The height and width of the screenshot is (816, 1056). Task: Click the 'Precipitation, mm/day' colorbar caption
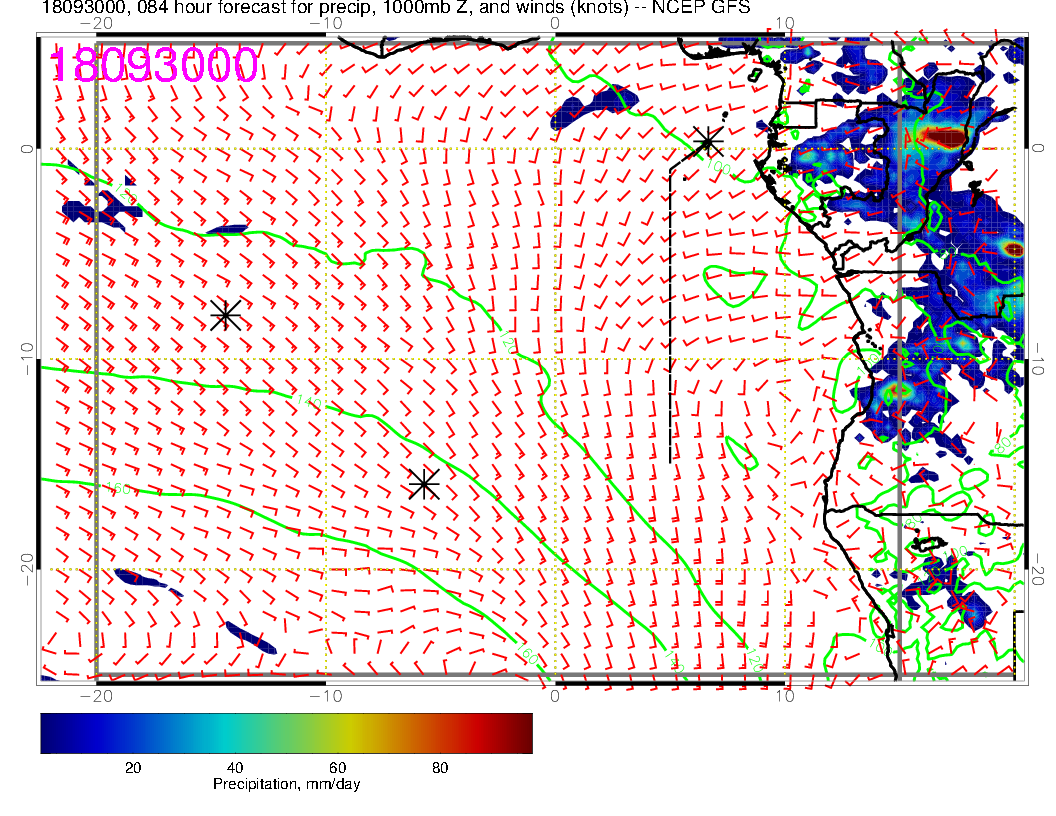click(x=287, y=784)
